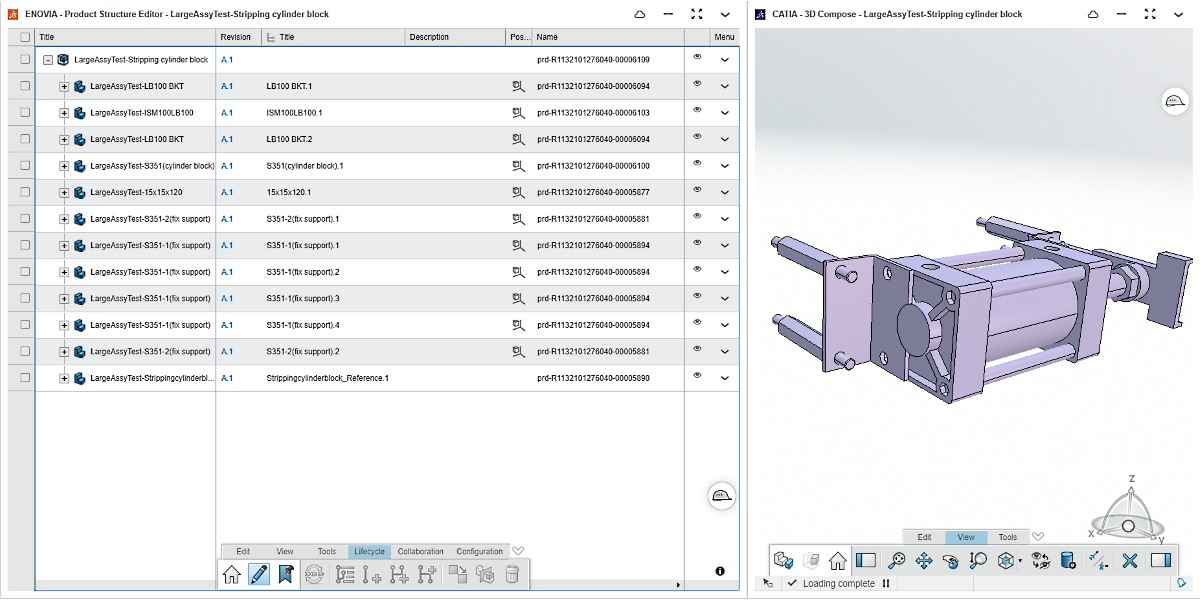The width and height of the screenshot is (1200, 600).
Task: Open ENOVIA title bar chevron menu
Action: coord(725,14)
